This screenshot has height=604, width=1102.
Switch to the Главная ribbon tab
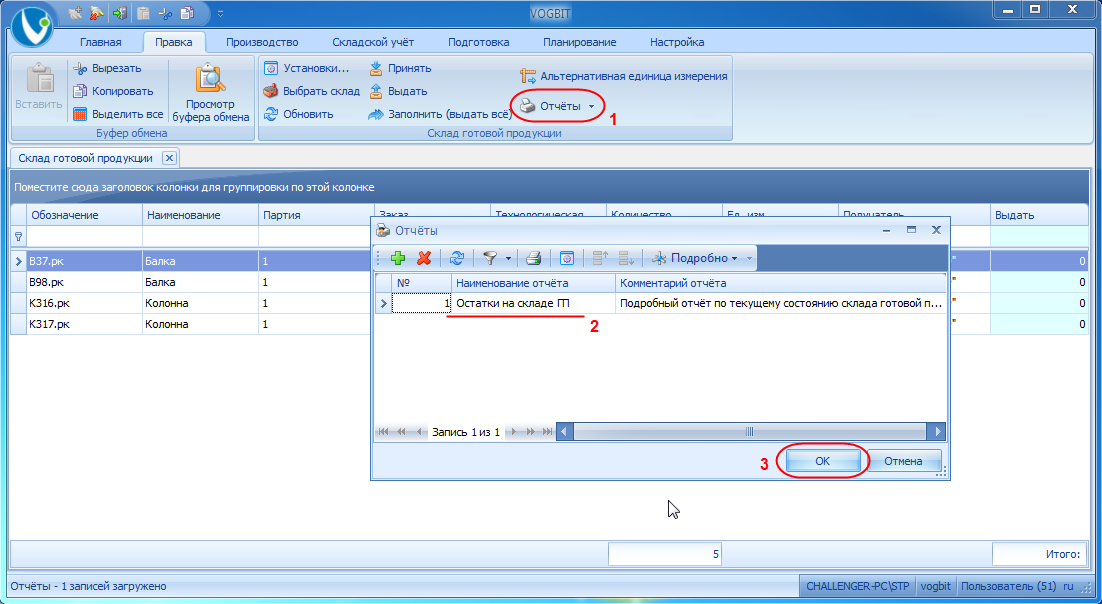pos(101,42)
